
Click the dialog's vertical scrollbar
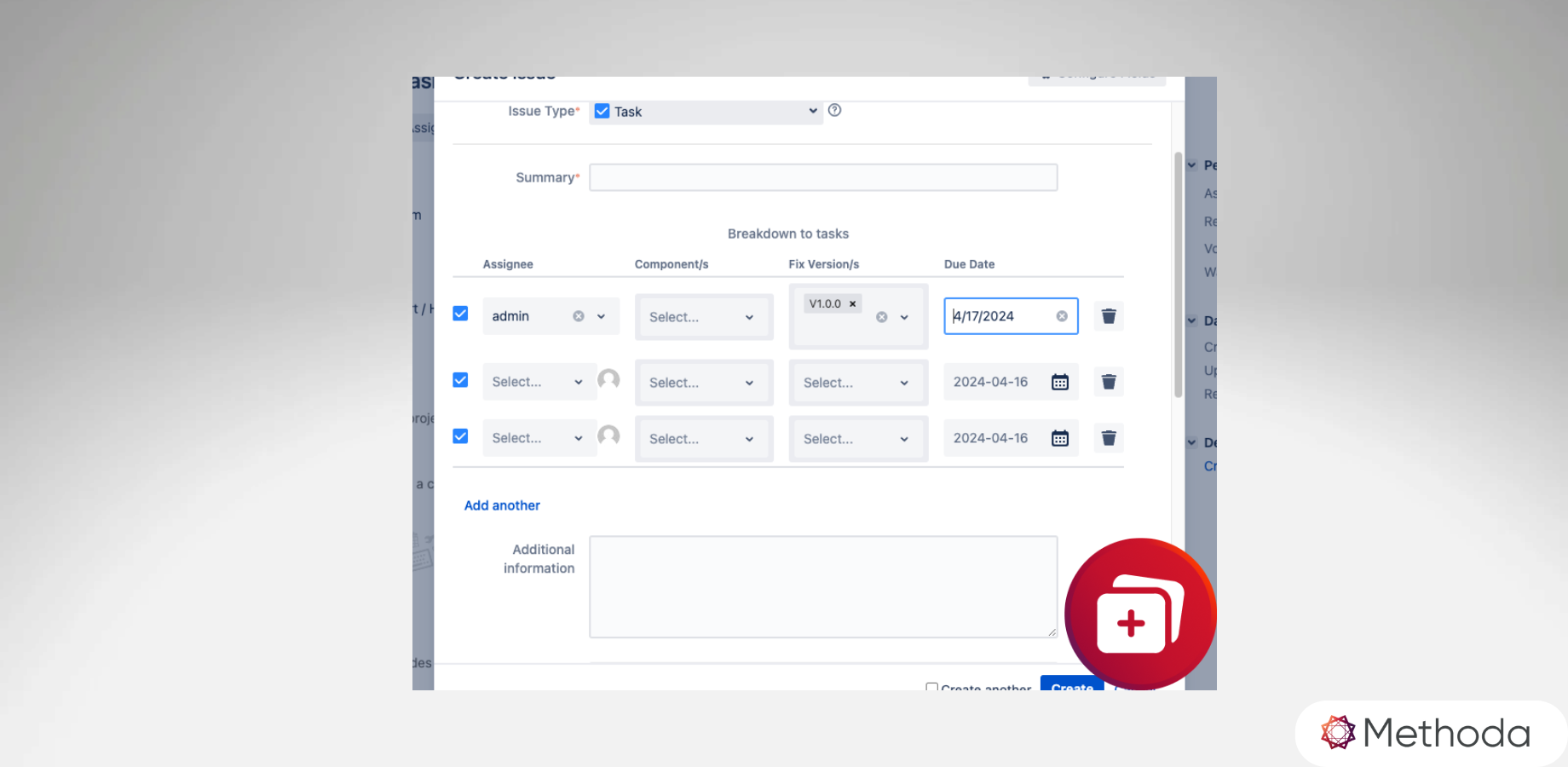pos(1179,274)
